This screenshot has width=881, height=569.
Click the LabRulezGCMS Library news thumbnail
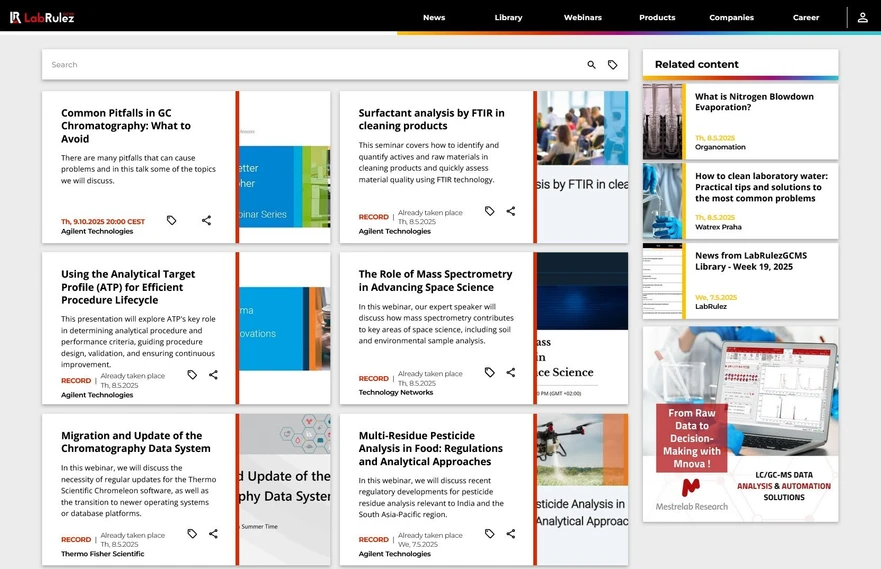click(662, 281)
